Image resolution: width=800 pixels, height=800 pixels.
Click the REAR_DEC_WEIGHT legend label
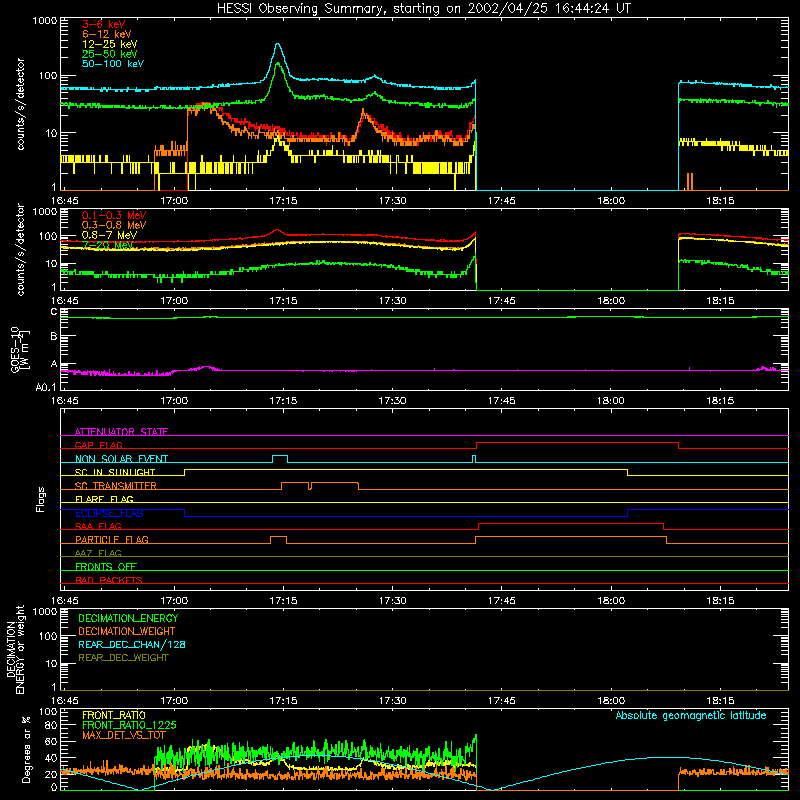(123, 658)
